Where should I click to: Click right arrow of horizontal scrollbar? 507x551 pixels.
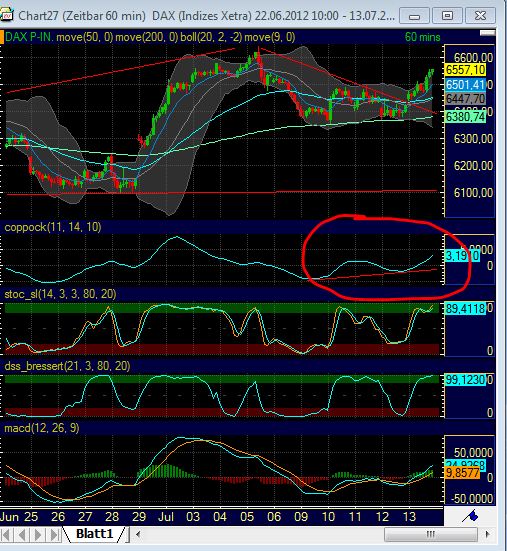pyautogui.click(x=487, y=534)
